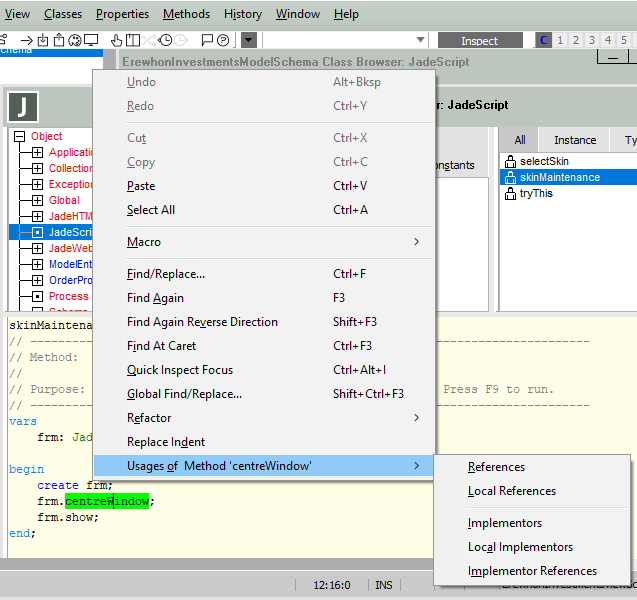Open the toolbar dark dropdown arrow
637x600 pixels.
click(249, 40)
